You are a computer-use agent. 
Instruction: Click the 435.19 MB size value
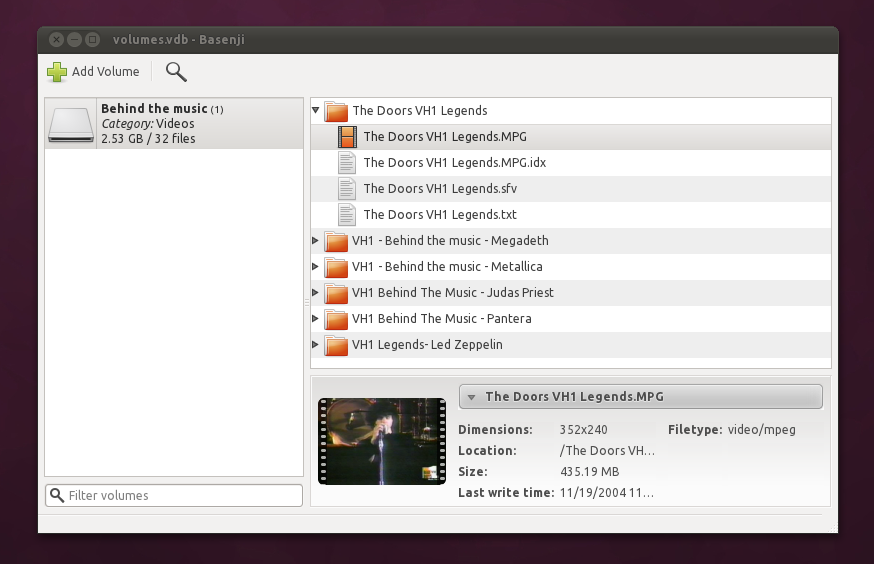tap(589, 472)
